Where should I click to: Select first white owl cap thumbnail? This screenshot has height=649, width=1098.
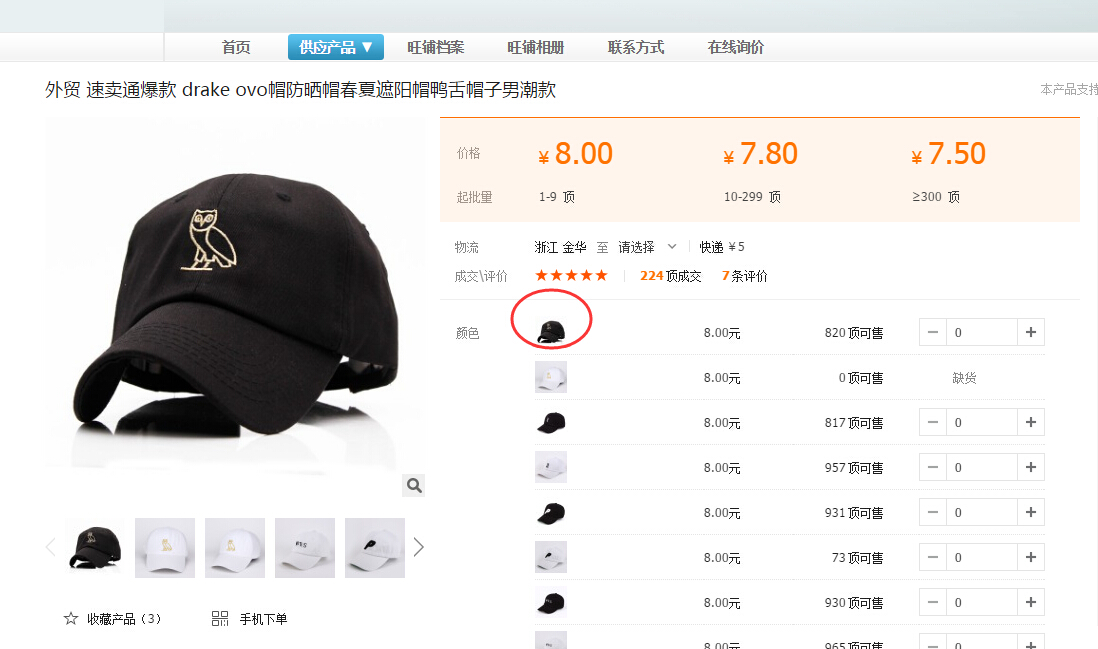click(165, 547)
